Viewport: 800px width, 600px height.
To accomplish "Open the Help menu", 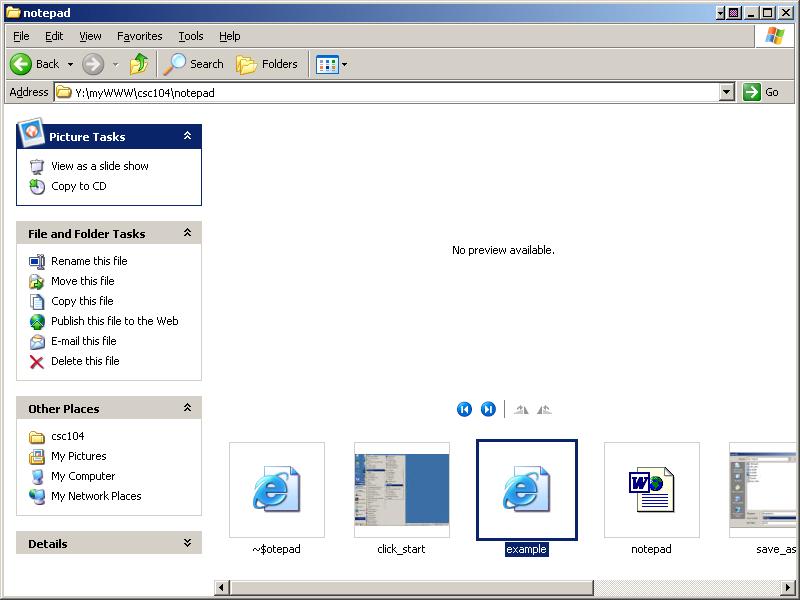I will pyautogui.click(x=230, y=36).
